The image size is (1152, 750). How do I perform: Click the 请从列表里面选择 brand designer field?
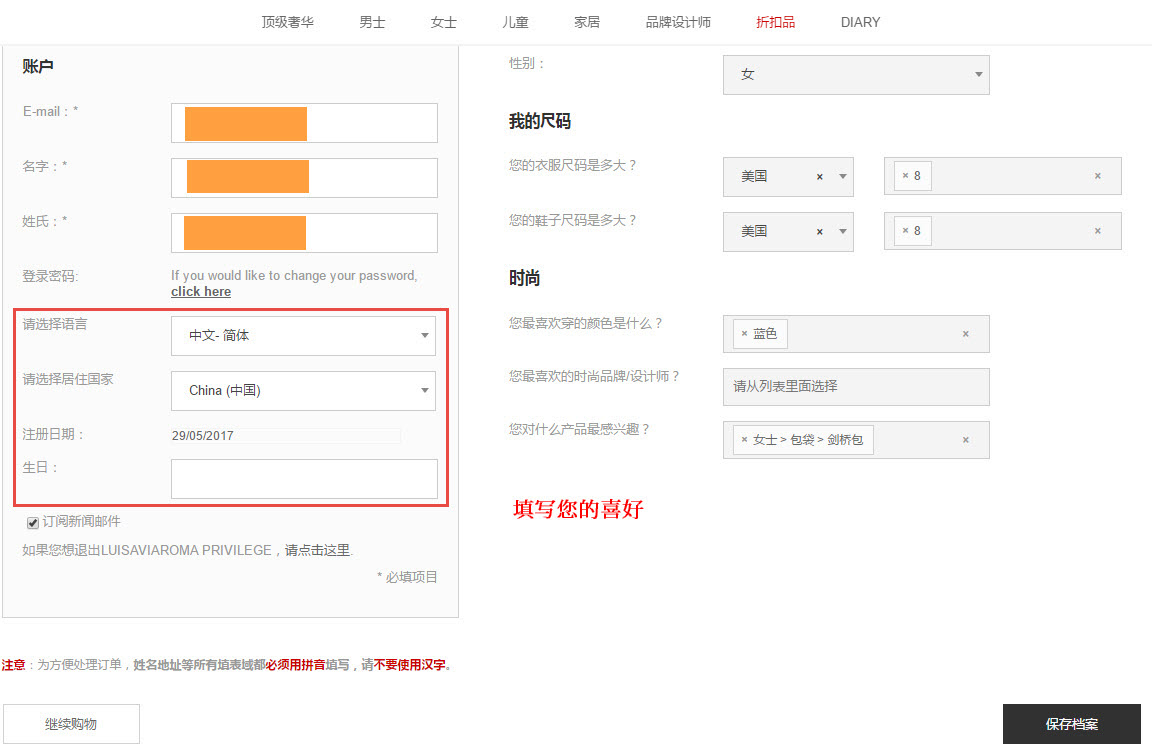coord(856,386)
